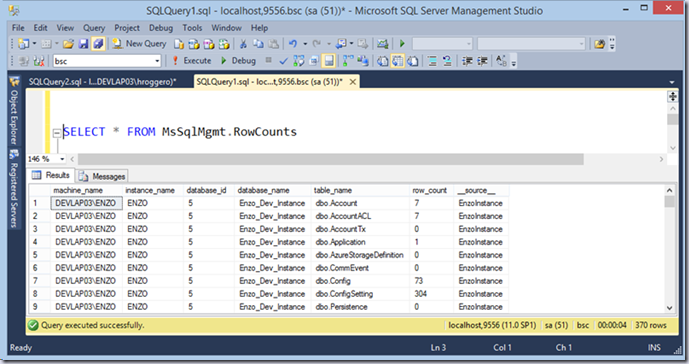Open the SQL Editor toolbar overflow options
The width and height of the screenshot is (689, 364).
click(513, 62)
